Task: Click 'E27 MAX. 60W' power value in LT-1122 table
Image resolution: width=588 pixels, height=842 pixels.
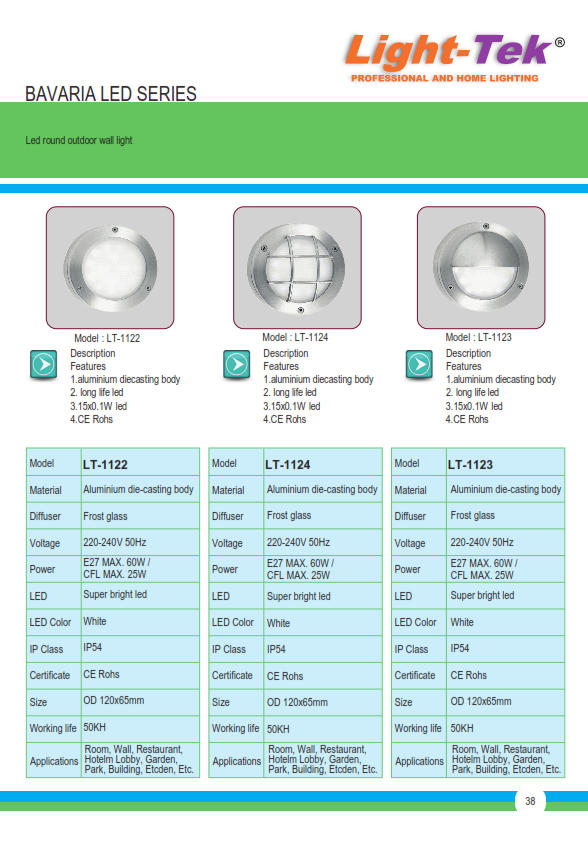Action: click(117, 563)
